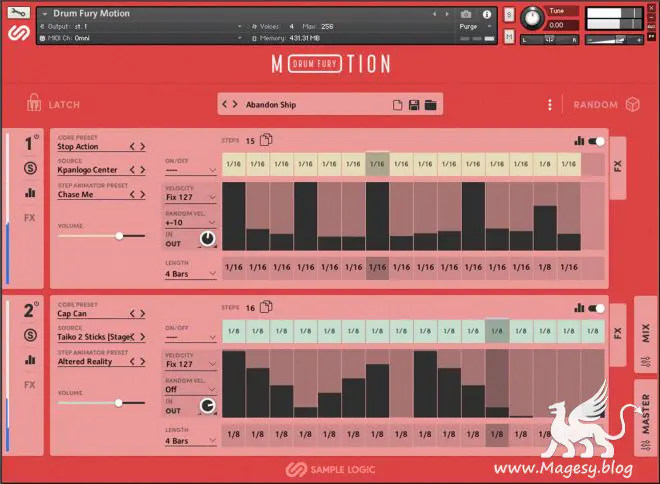Open core 2 On/Off dropdown
This screenshot has width=660, height=484.
click(x=190, y=338)
